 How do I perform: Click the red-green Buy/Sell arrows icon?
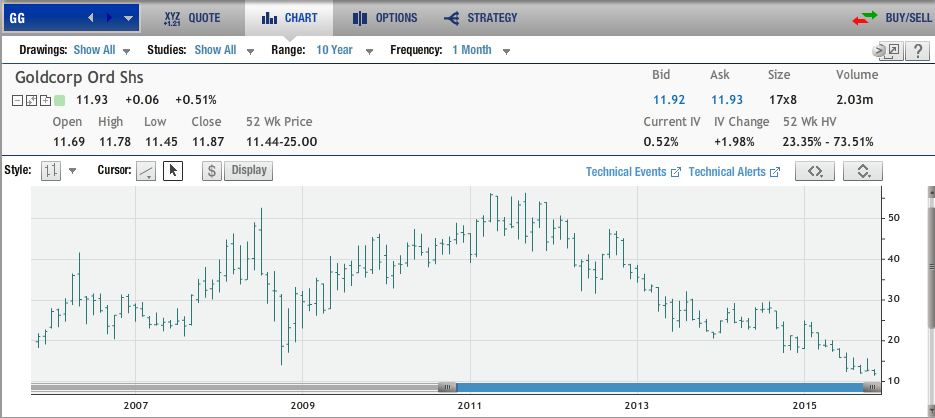coord(864,18)
